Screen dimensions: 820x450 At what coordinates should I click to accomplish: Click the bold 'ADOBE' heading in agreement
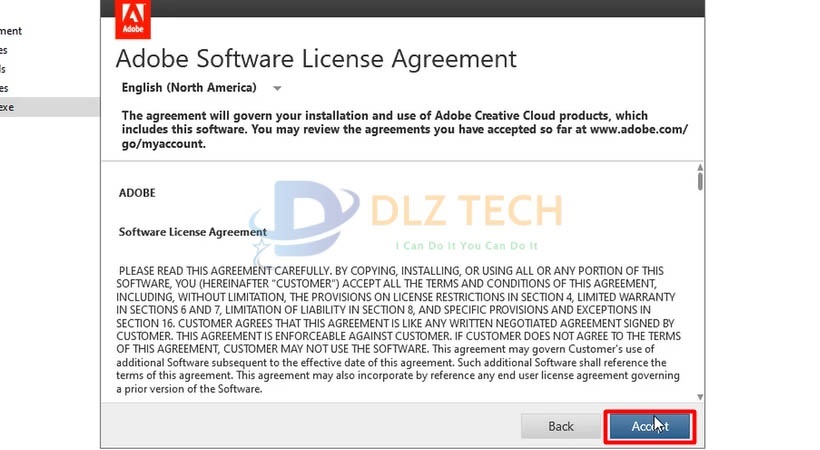(x=137, y=192)
